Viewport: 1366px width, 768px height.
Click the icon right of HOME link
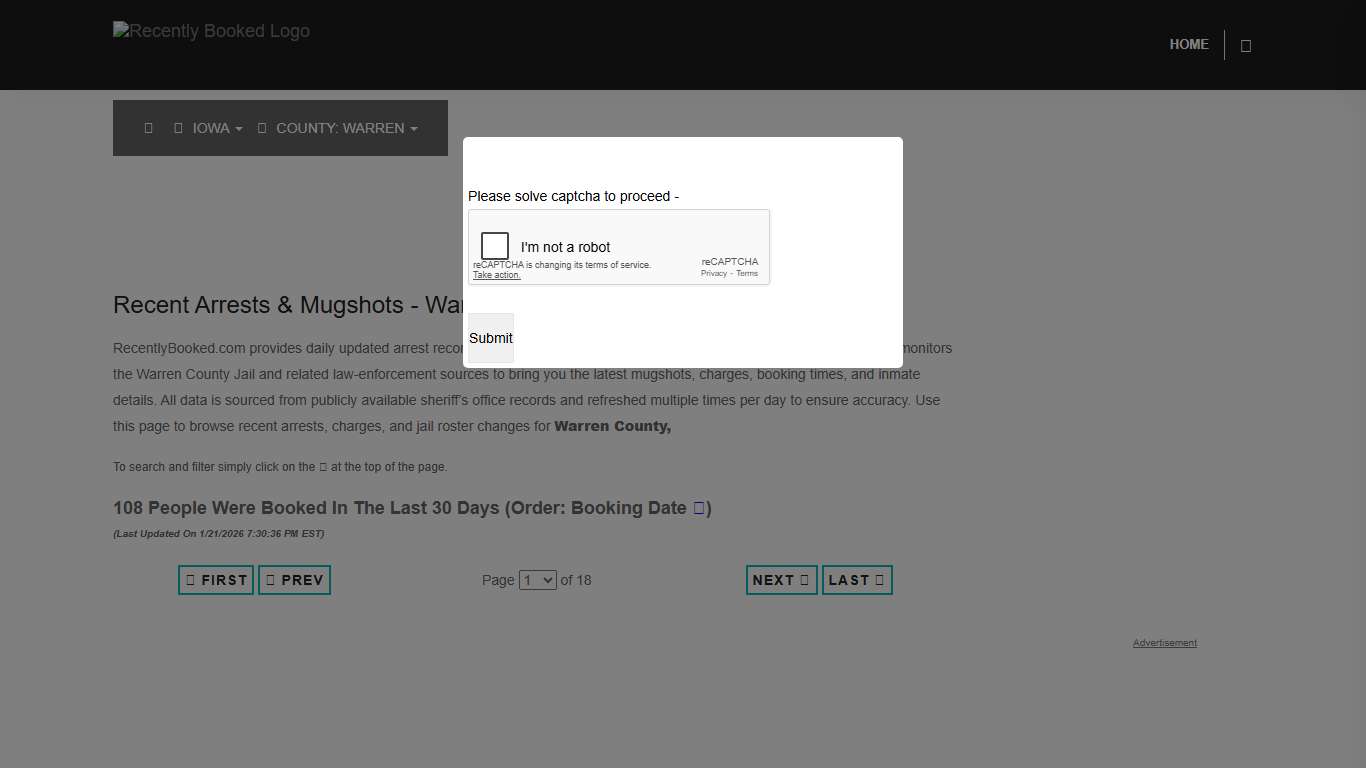click(1245, 45)
